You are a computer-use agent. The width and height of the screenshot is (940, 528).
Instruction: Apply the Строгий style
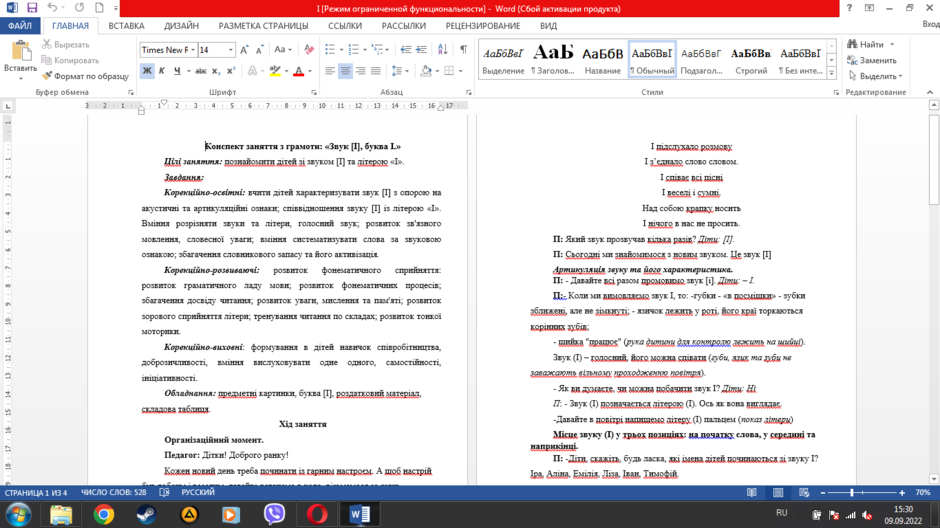click(751, 59)
